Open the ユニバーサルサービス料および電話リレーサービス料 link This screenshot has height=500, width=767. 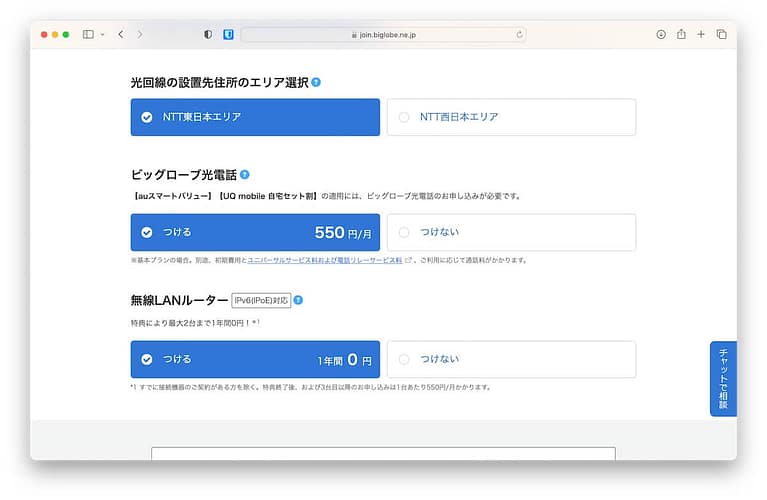[325, 260]
